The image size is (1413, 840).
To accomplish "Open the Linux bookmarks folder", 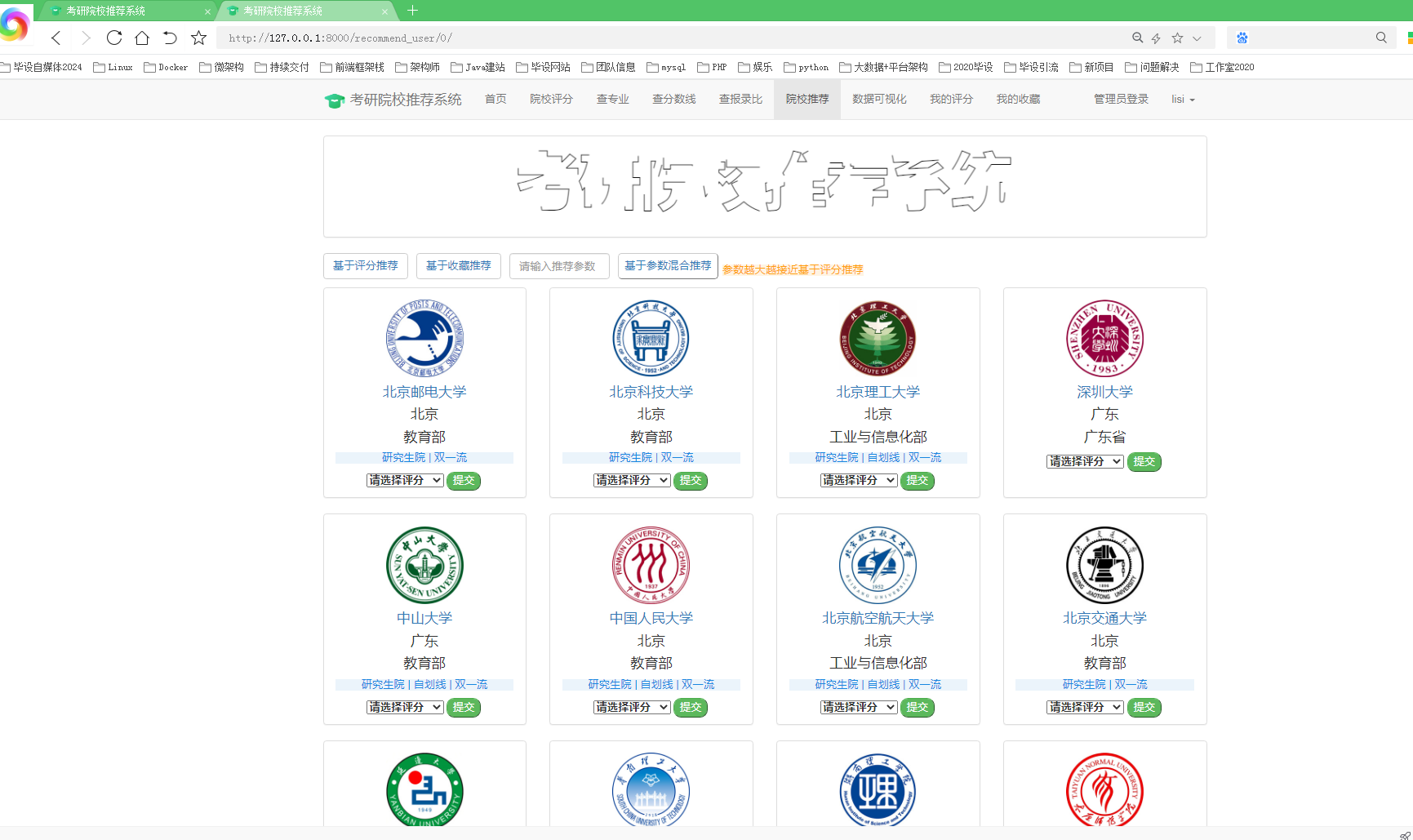I will click(113, 67).
